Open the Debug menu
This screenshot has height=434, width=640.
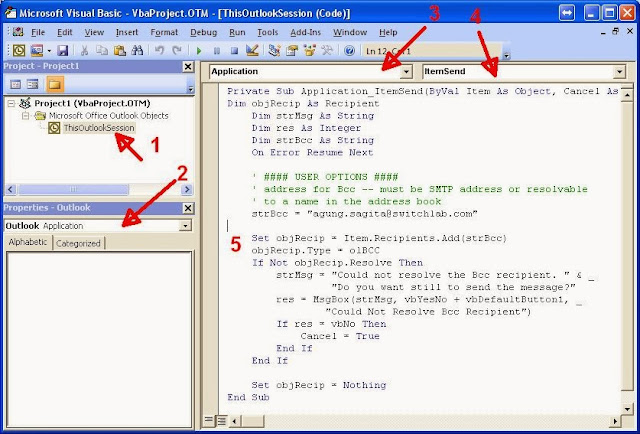pyautogui.click(x=203, y=32)
